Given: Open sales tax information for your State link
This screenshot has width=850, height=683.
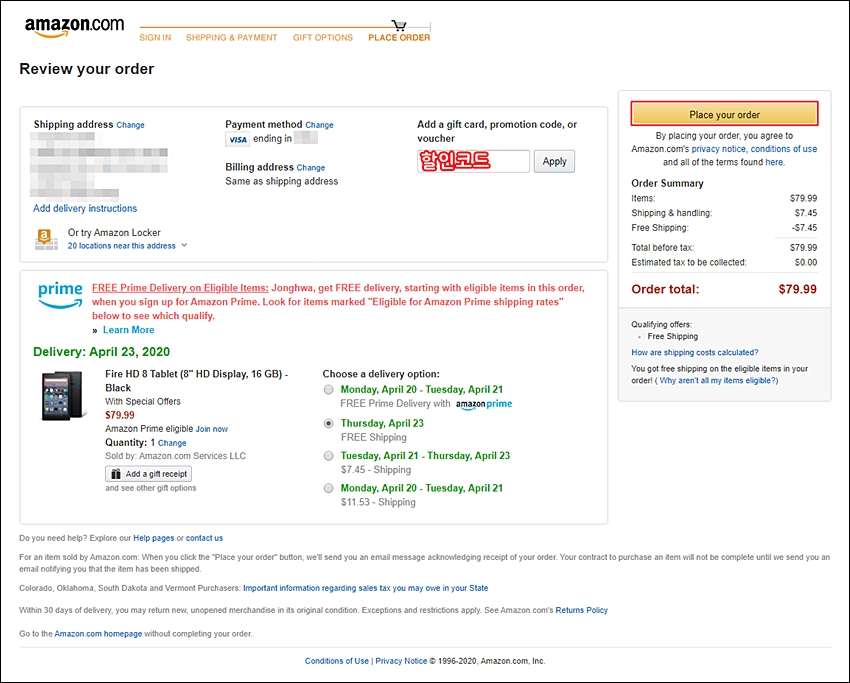Looking at the screenshot, I should pyautogui.click(x=365, y=588).
